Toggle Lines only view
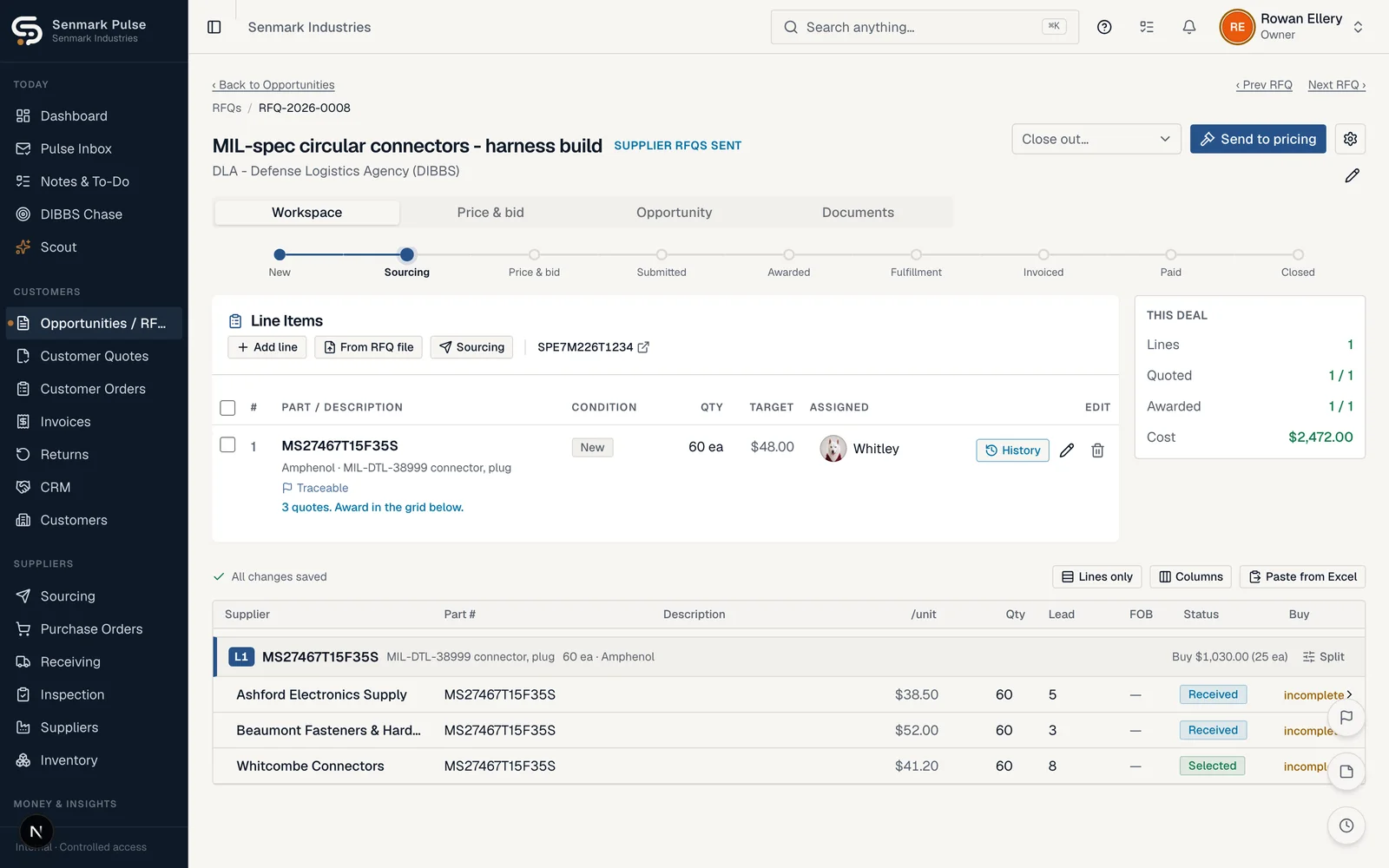Image resolution: width=1389 pixels, height=868 pixels. pos(1097,576)
